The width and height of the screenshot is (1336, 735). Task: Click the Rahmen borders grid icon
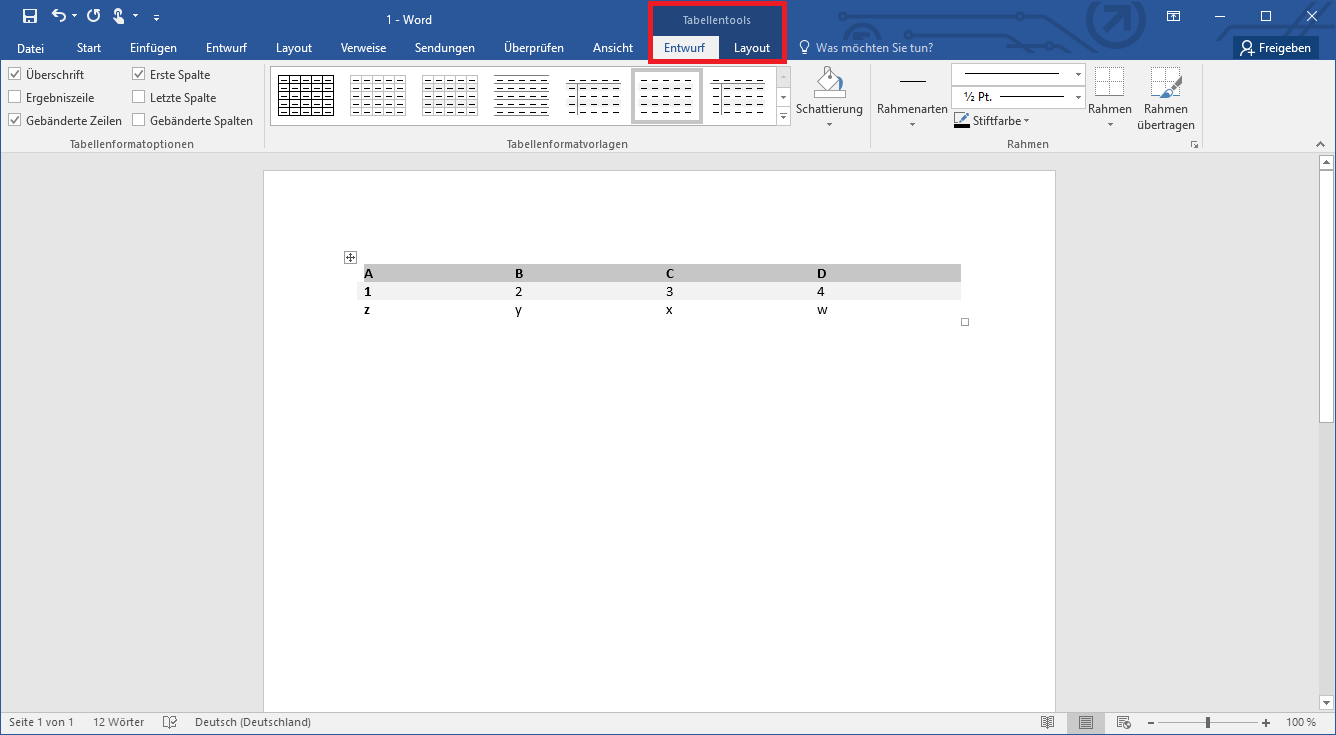point(1109,82)
